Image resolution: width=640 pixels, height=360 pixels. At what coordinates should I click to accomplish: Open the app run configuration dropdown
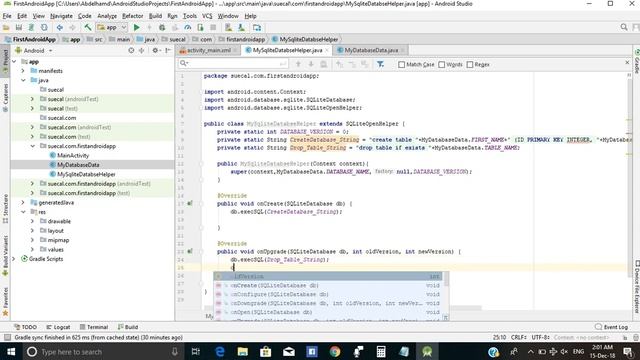(x=112, y=27)
